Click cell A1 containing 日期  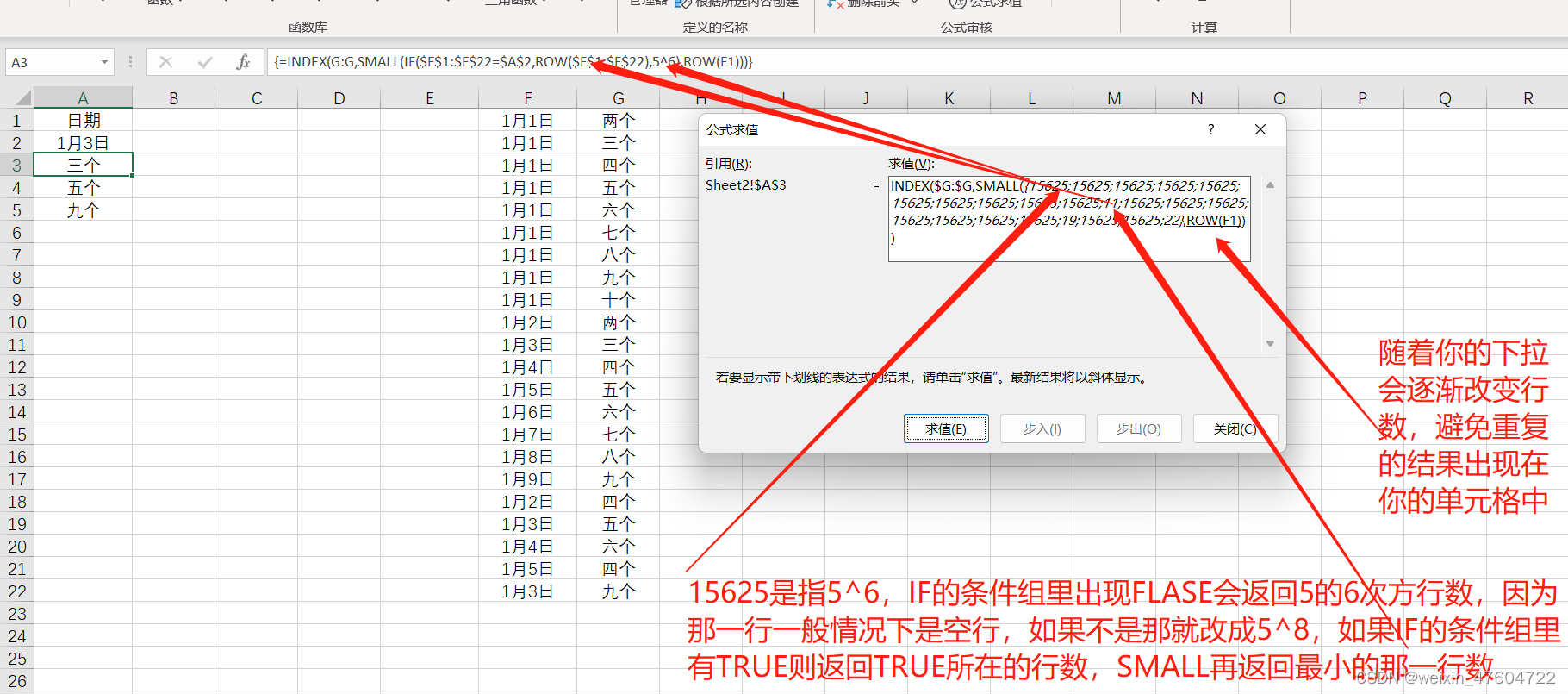coord(83,121)
